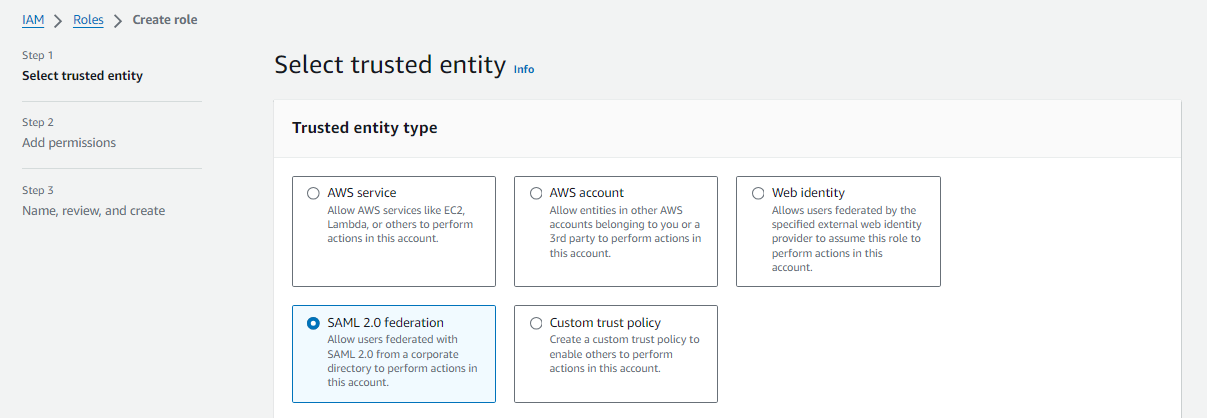Screen dimensions: 1207x418
Task: Open Step 3 Name, review, and create
Action: tap(94, 211)
